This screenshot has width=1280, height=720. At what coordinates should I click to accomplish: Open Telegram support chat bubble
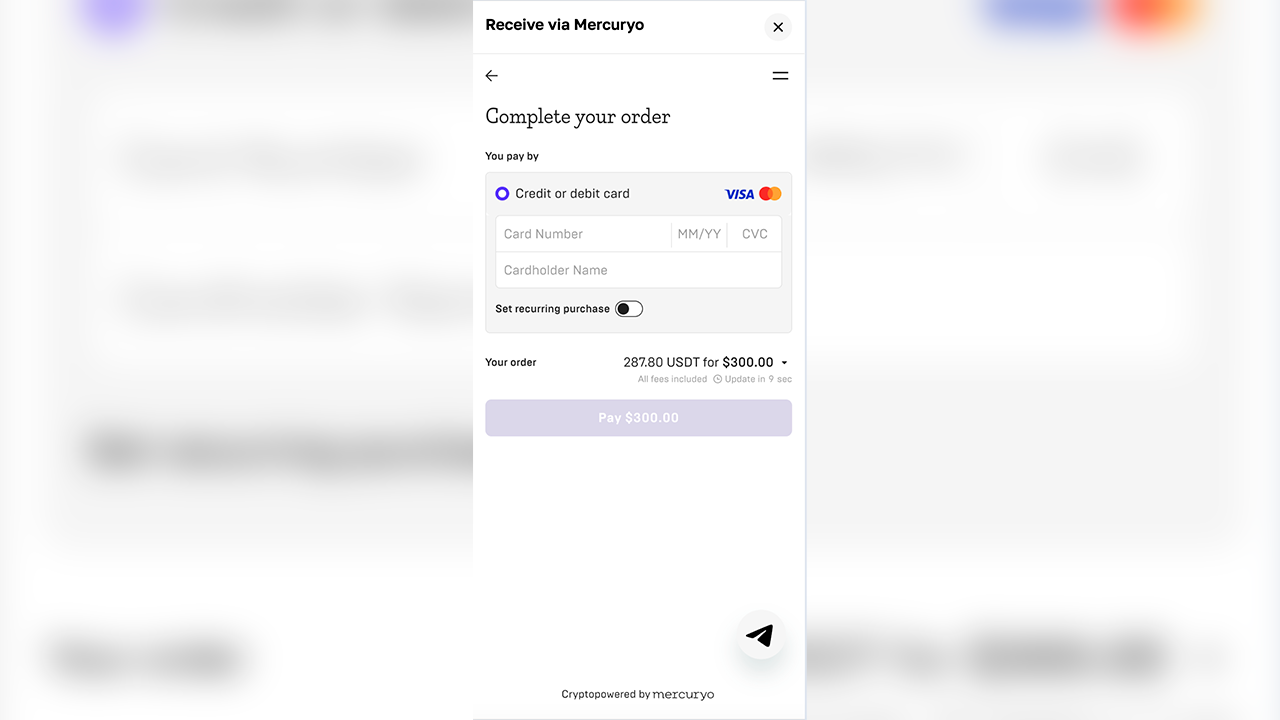[x=760, y=635]
